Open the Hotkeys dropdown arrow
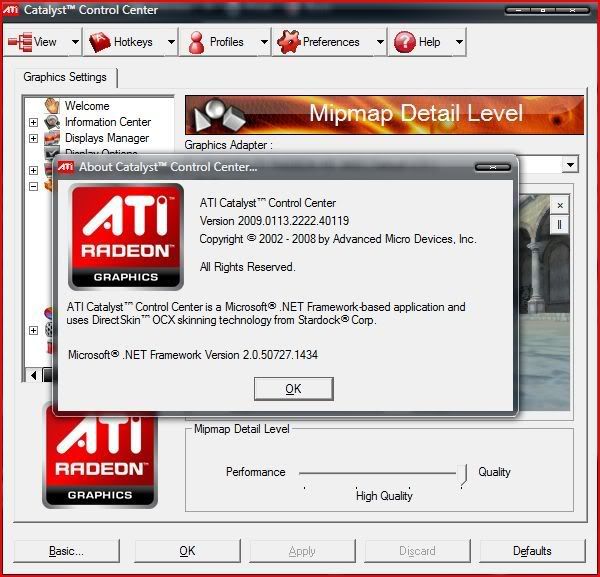Image resolution: width=600 pixels, height=577 pixels. [171, 42]
